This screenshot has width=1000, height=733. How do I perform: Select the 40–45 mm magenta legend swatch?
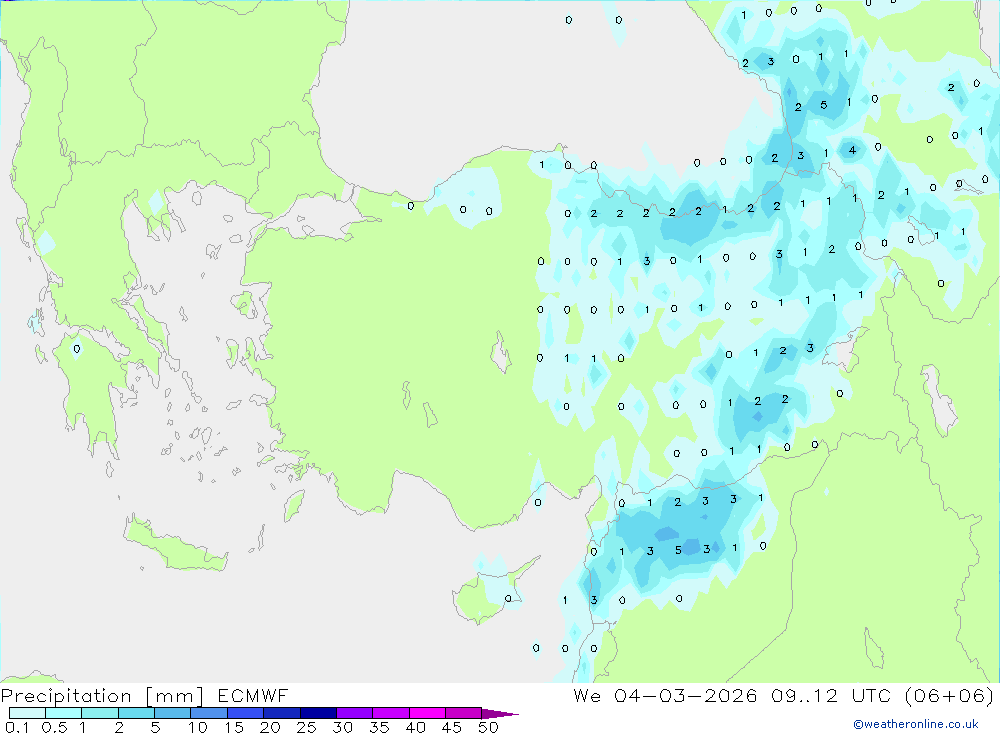click(x=427, y=713)
